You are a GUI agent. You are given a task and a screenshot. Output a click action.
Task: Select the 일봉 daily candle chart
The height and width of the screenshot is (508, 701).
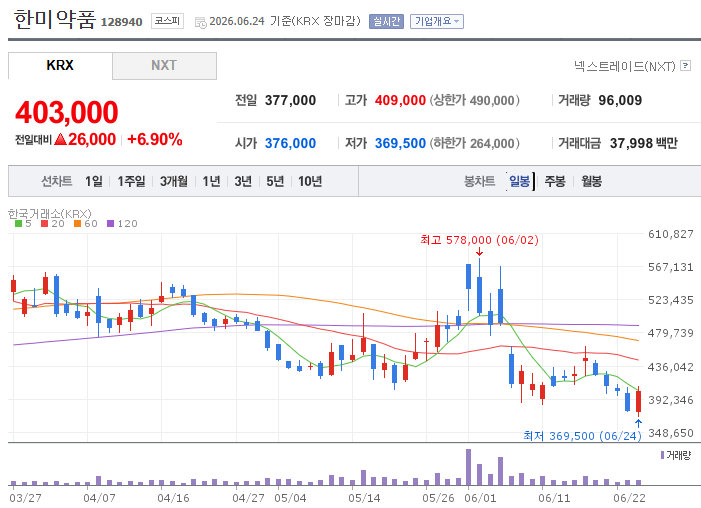pyautogui.click(x=519, y=181)
